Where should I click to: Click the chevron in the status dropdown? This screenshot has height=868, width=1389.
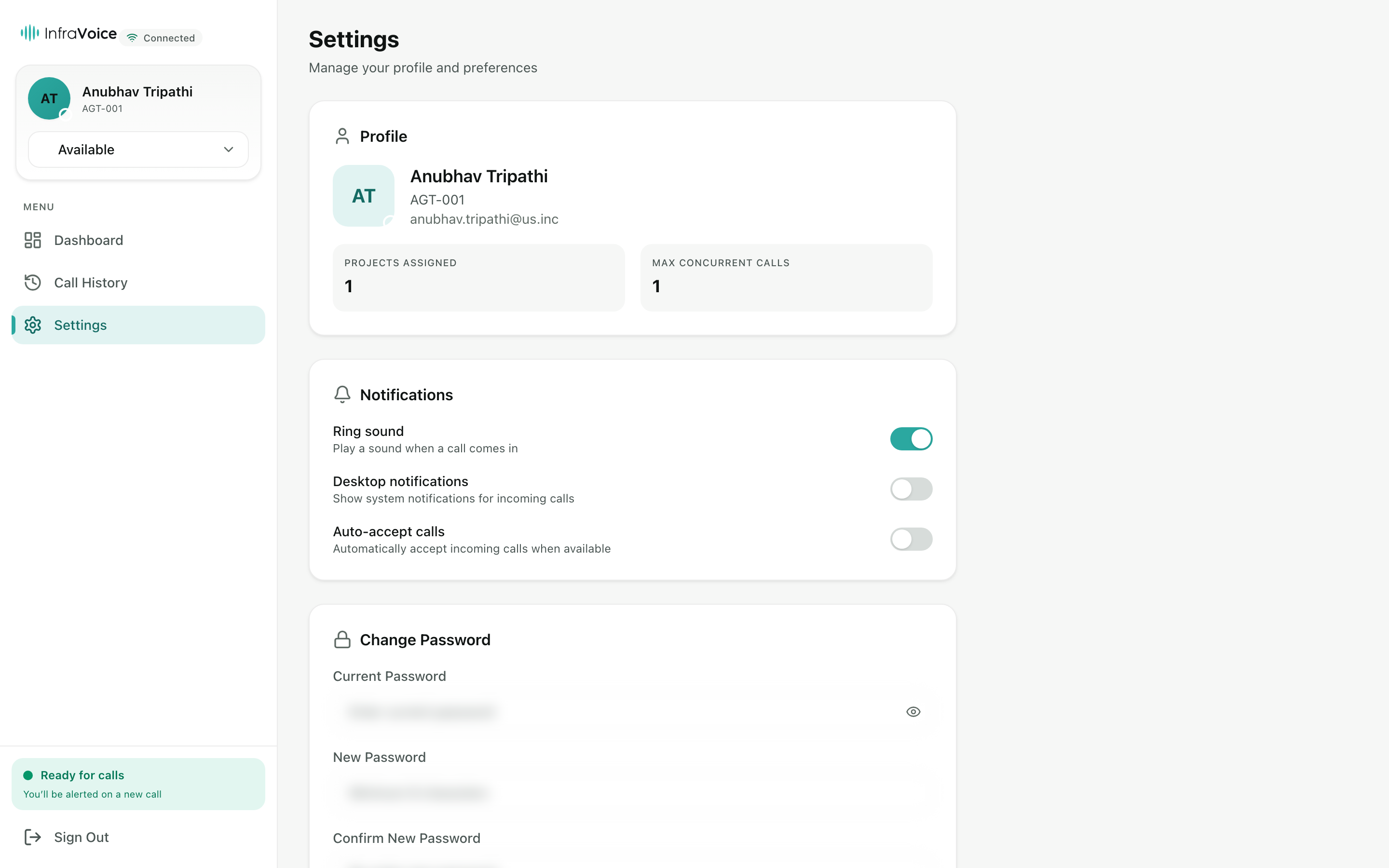pos(229,149)
